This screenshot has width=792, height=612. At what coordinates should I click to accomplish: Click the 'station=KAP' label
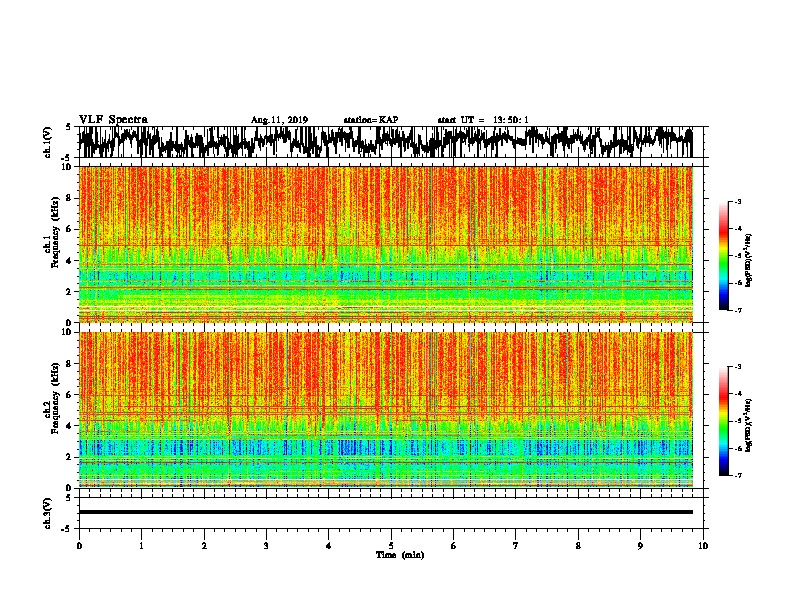[x=371, y=120]
